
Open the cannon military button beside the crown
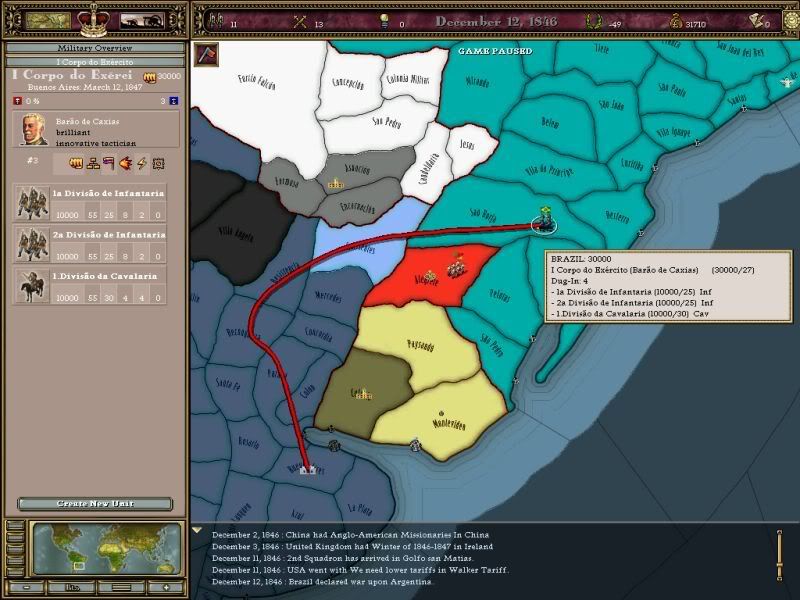pyautogui.click(x=142, y=20)
